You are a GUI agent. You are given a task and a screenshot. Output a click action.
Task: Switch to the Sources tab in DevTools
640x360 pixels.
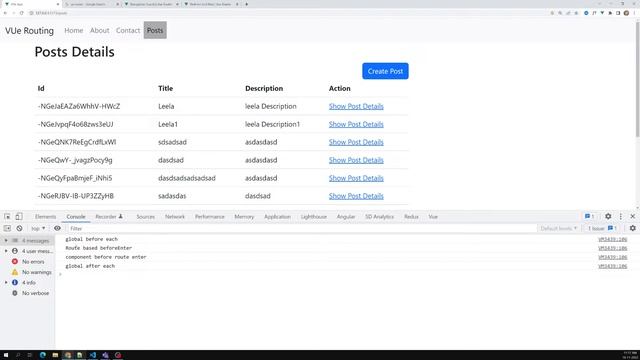145,216
